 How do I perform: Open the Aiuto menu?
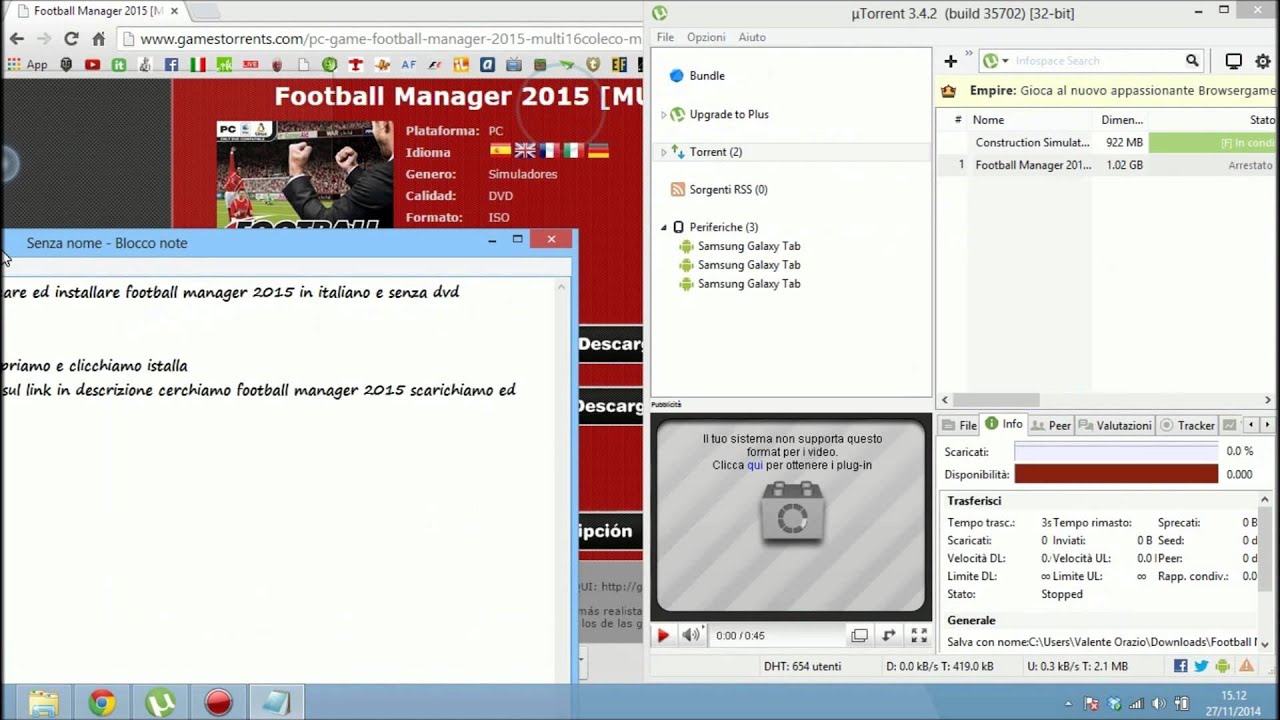pos(752,37)
